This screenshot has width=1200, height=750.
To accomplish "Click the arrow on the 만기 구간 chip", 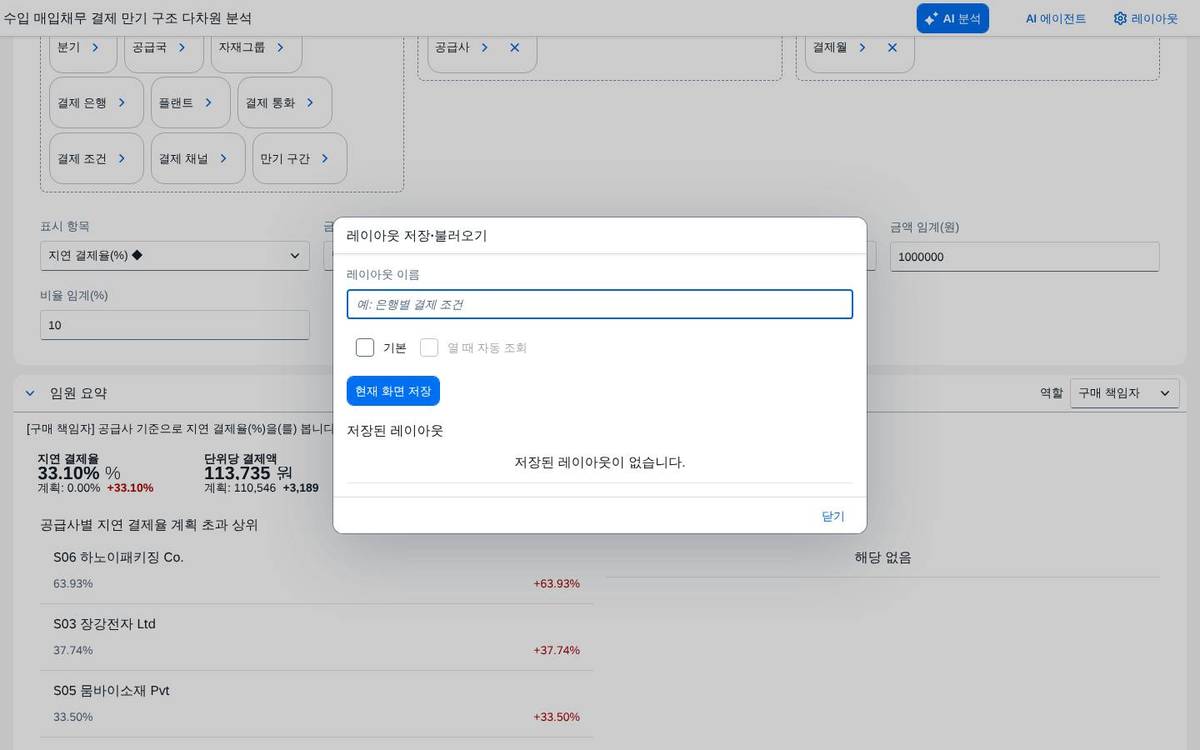I will coord(325,158).
